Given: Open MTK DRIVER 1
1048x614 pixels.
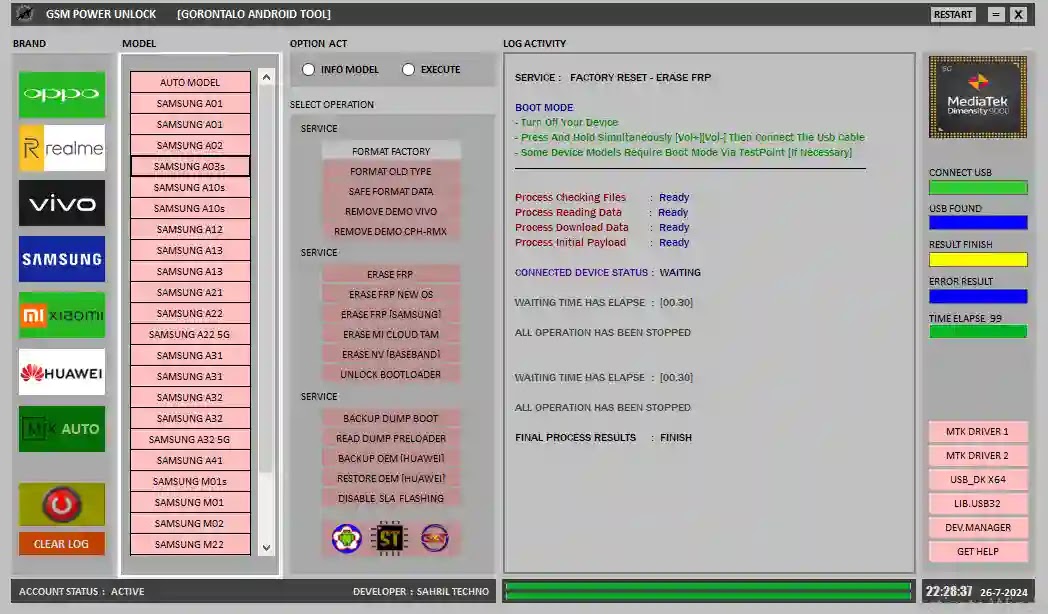Looking at the screenshot, I should pos(977,432).
